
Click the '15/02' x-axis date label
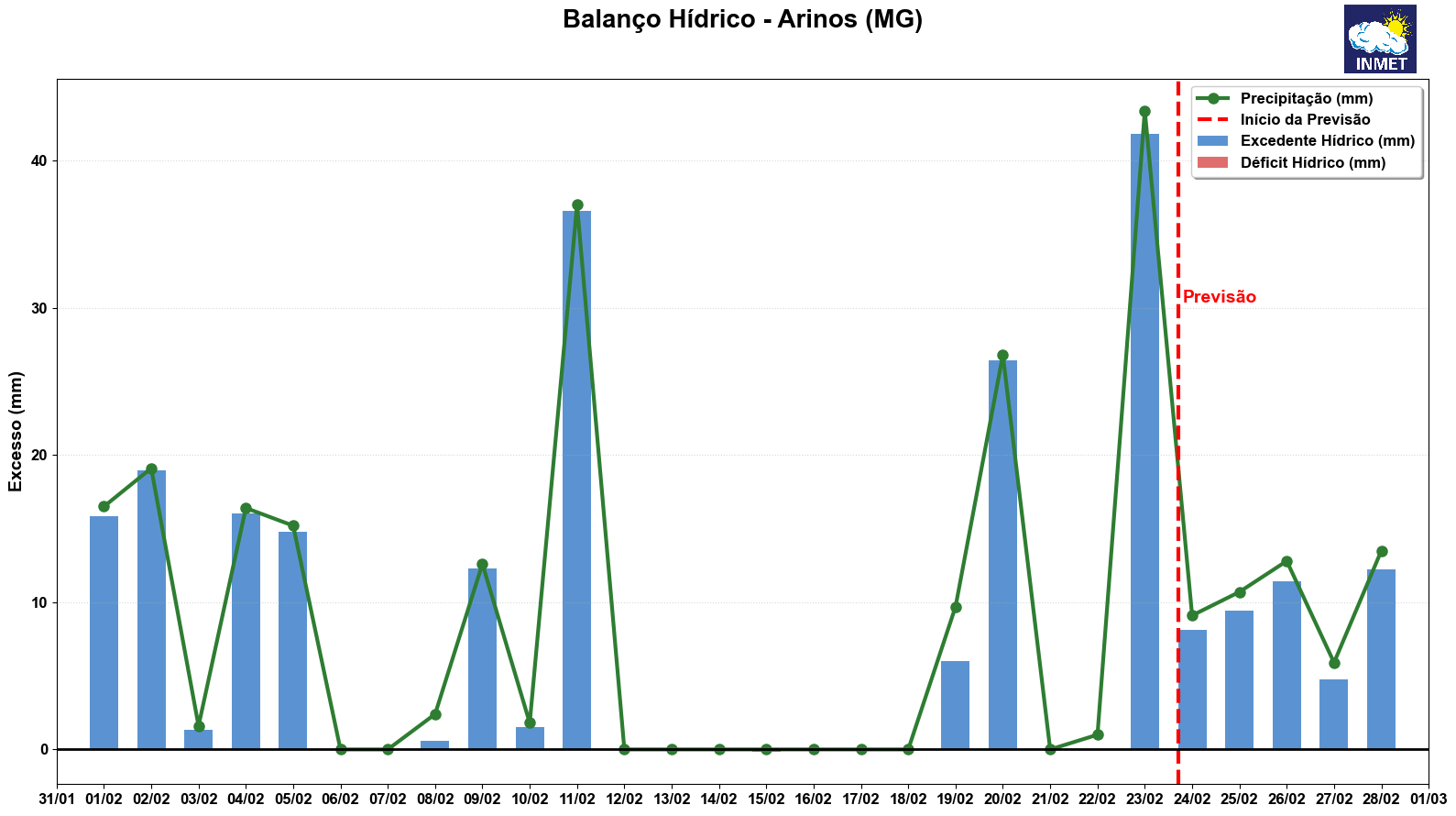coord(766,799)
